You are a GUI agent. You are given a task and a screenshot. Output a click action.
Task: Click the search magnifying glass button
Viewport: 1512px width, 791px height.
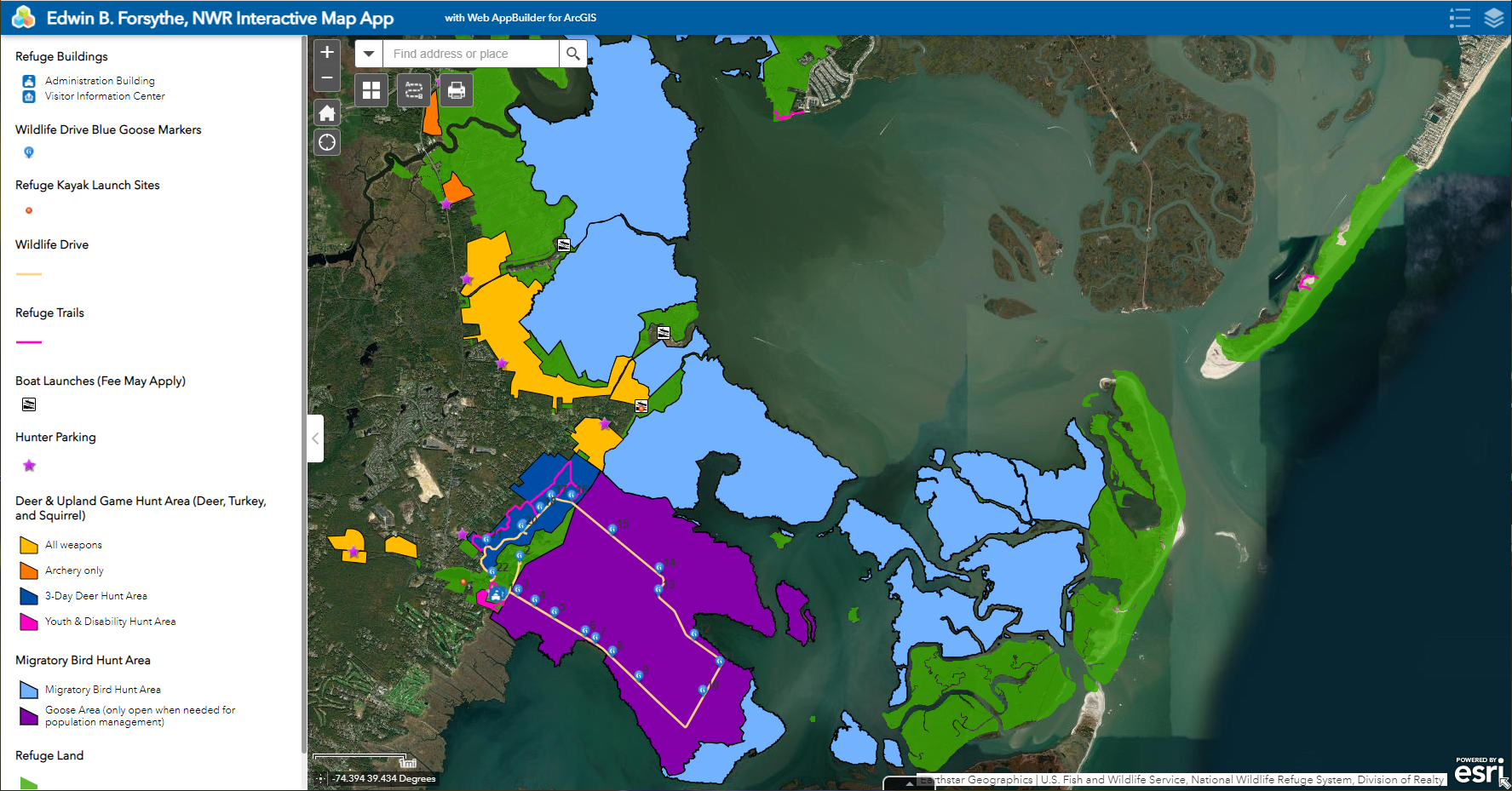click(x=573, y=54)
